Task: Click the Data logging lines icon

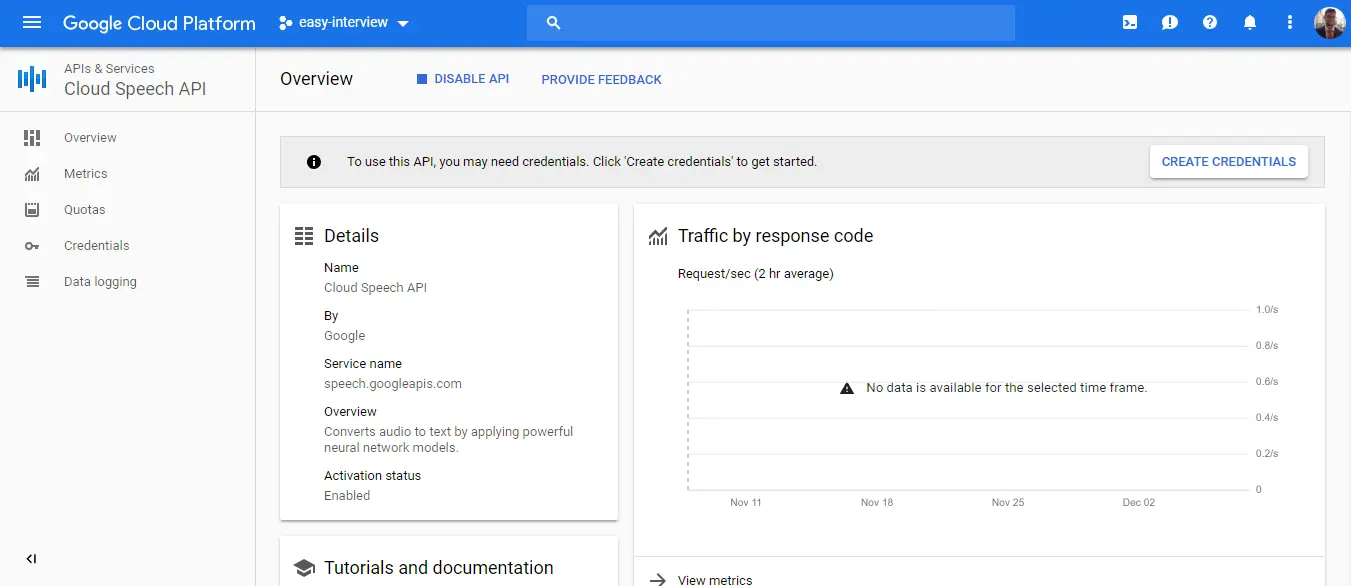Action: click(x=32, y=282)
